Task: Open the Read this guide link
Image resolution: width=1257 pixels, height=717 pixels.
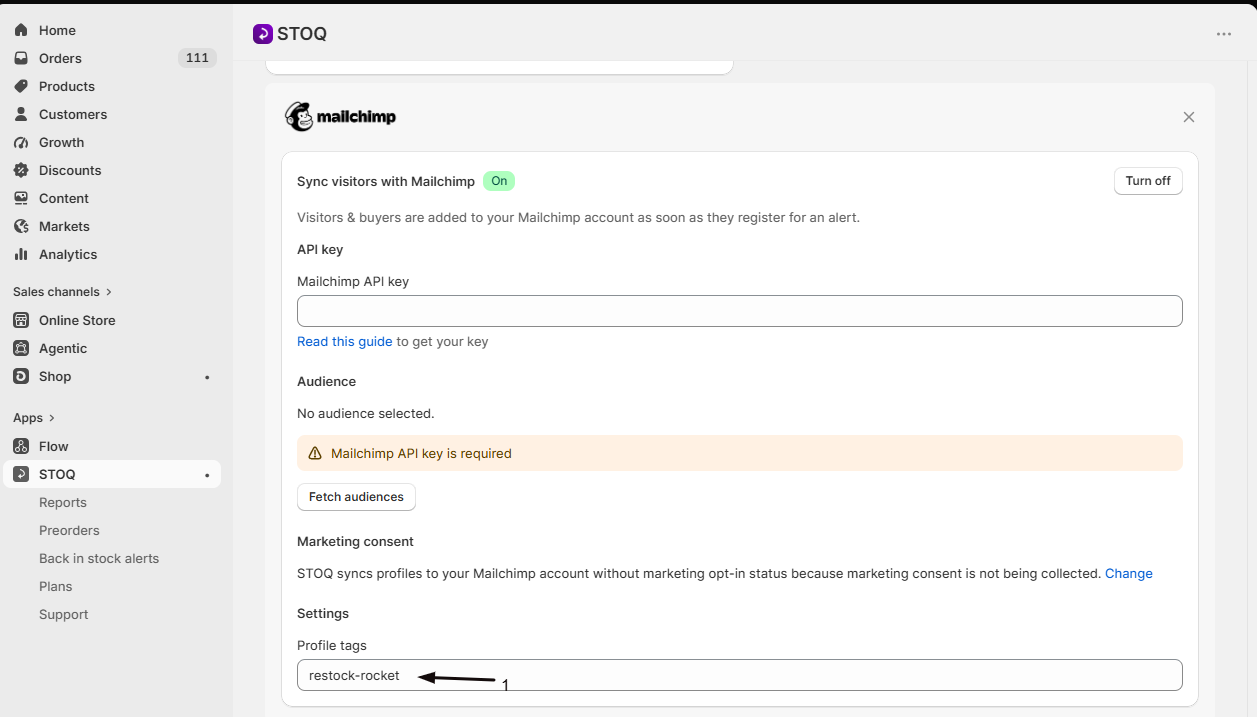Action: (x=345, y=341)
